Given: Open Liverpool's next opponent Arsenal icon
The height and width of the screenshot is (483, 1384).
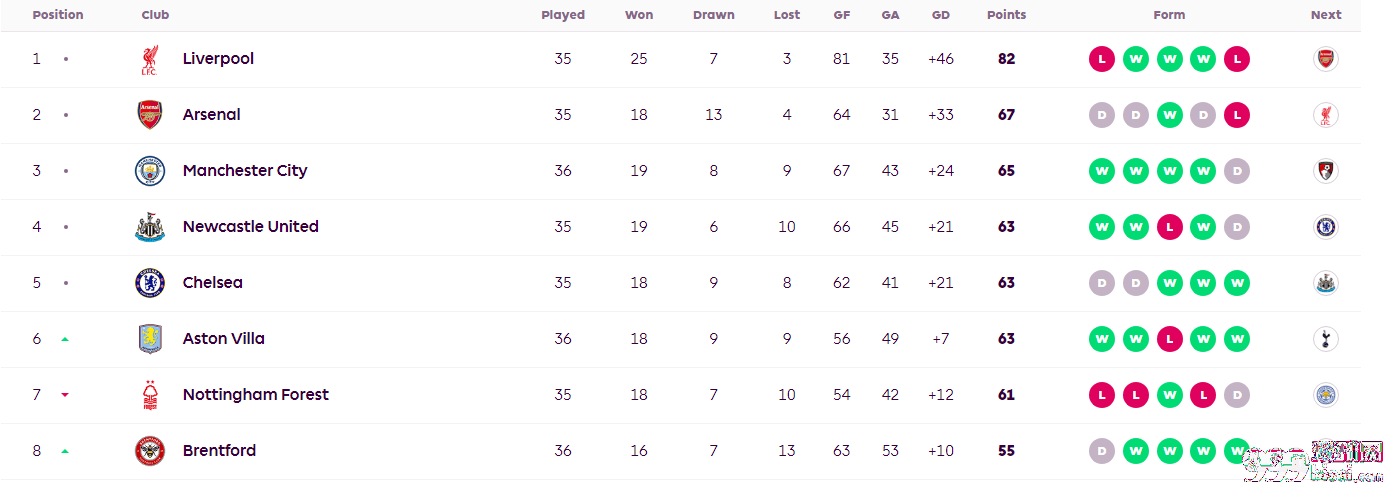Looking at the screenshot, I should (x=1326, y=59).
